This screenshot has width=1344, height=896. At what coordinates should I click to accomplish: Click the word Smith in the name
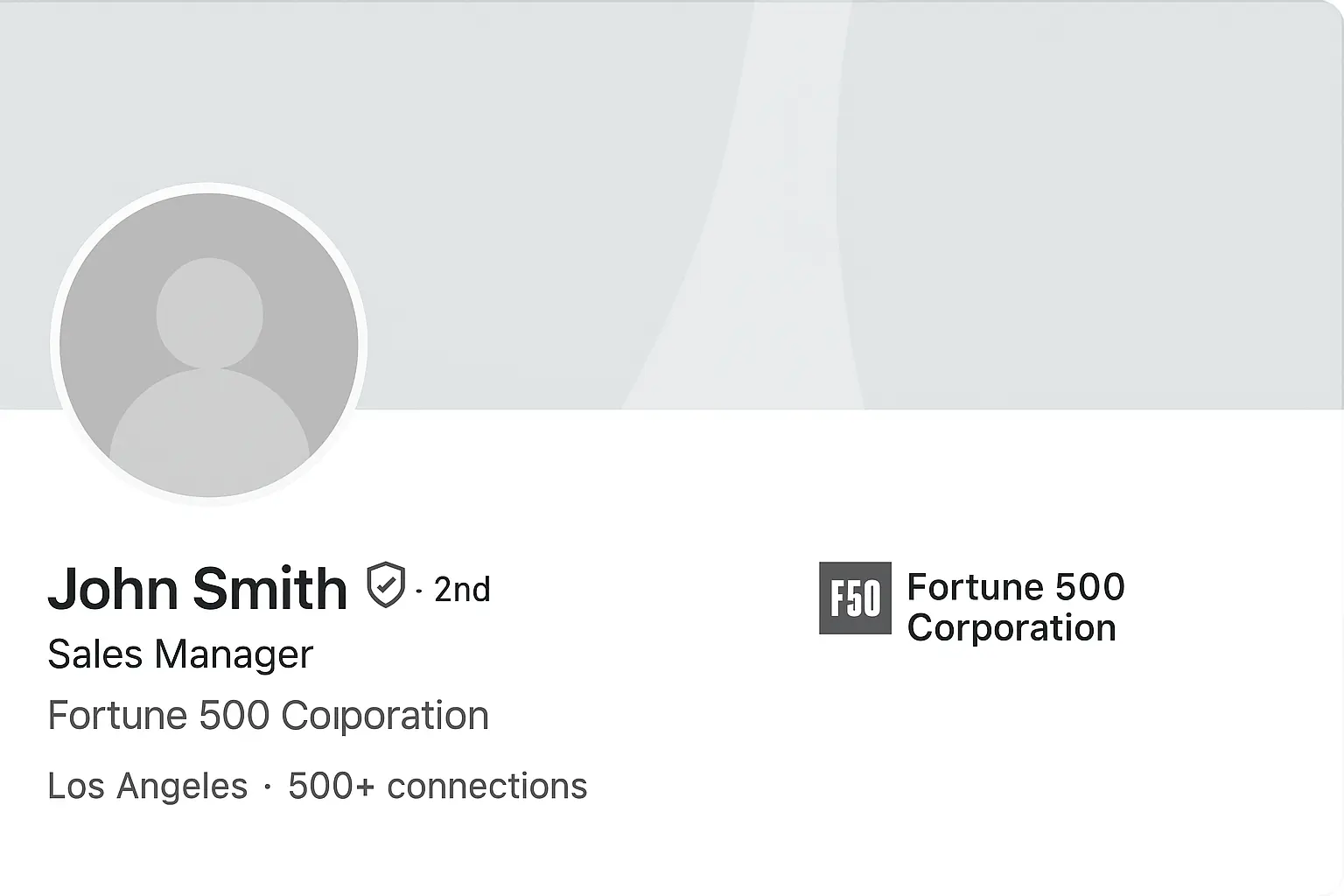[x=269, y=588]
